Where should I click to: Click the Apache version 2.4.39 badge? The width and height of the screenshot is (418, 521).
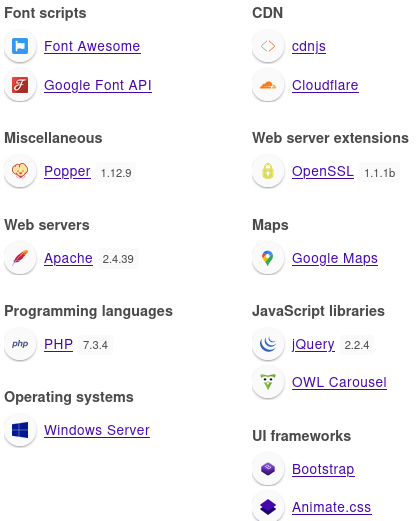[118, 259]
